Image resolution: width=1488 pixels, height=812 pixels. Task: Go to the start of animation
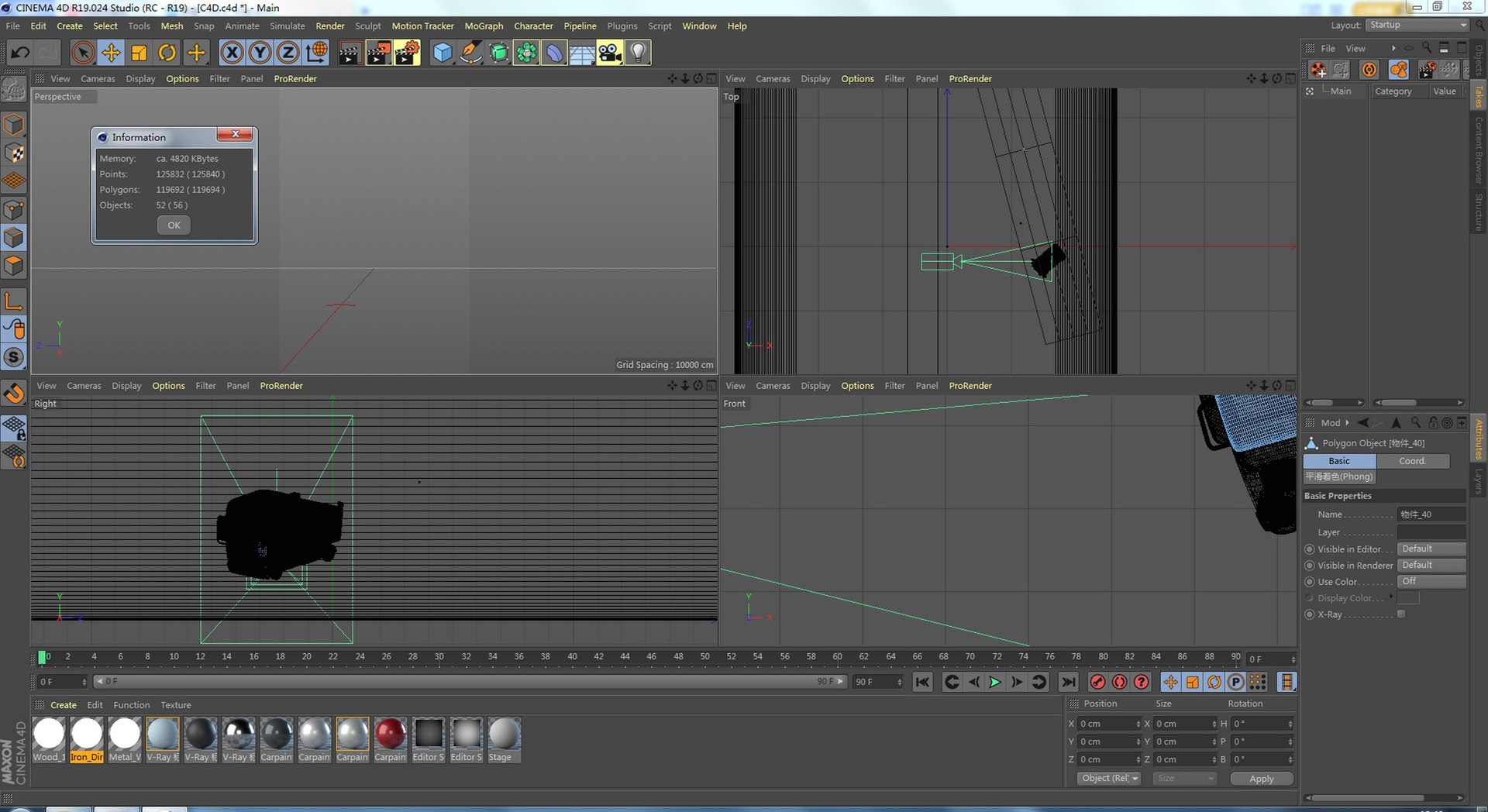(922, 682)
